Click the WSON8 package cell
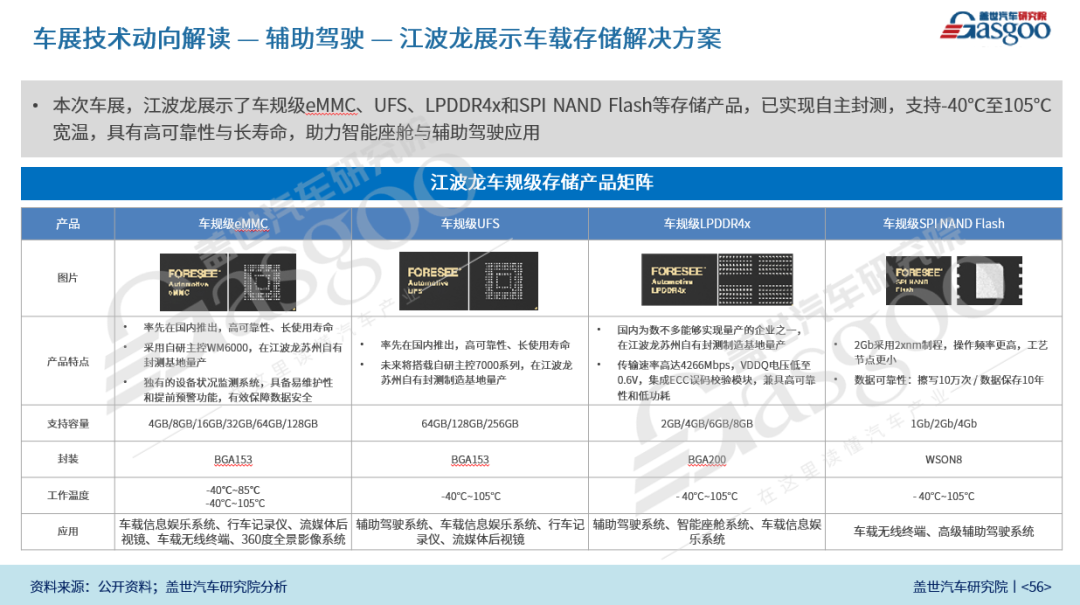The height and width of the screenshot is (605, 1080). tap(944, 460)
